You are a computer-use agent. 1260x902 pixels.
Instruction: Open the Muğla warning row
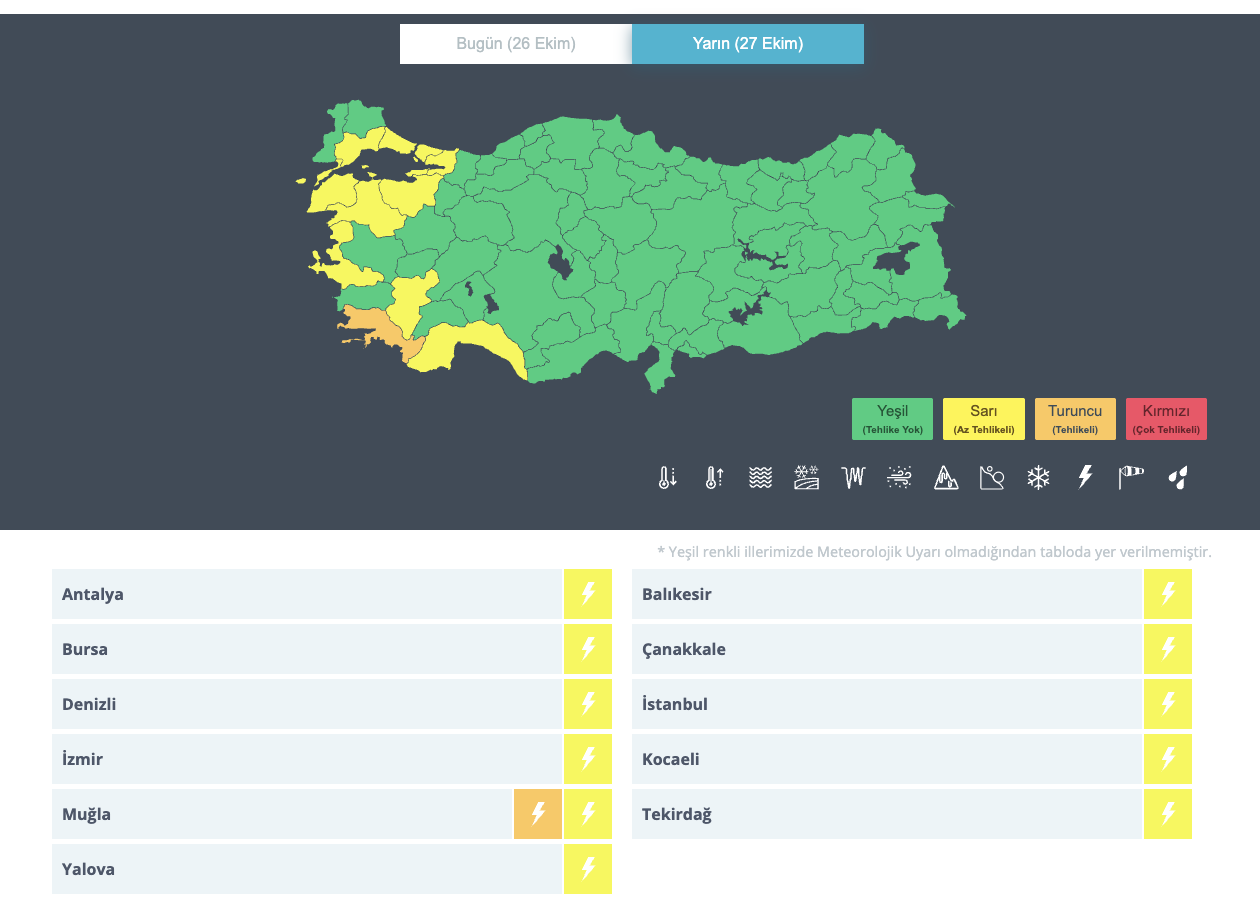[332, 814]
